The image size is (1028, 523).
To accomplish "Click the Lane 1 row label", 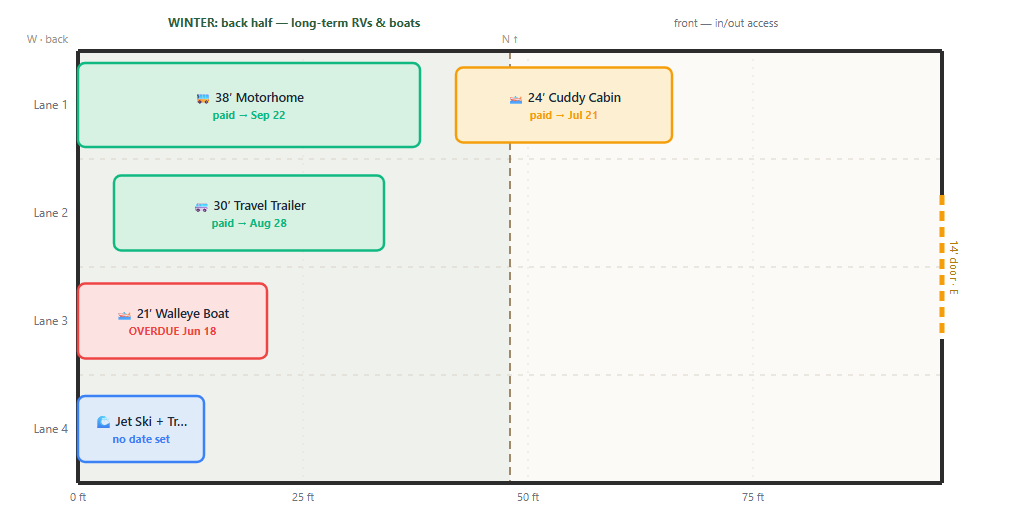I will pos(50,105).
